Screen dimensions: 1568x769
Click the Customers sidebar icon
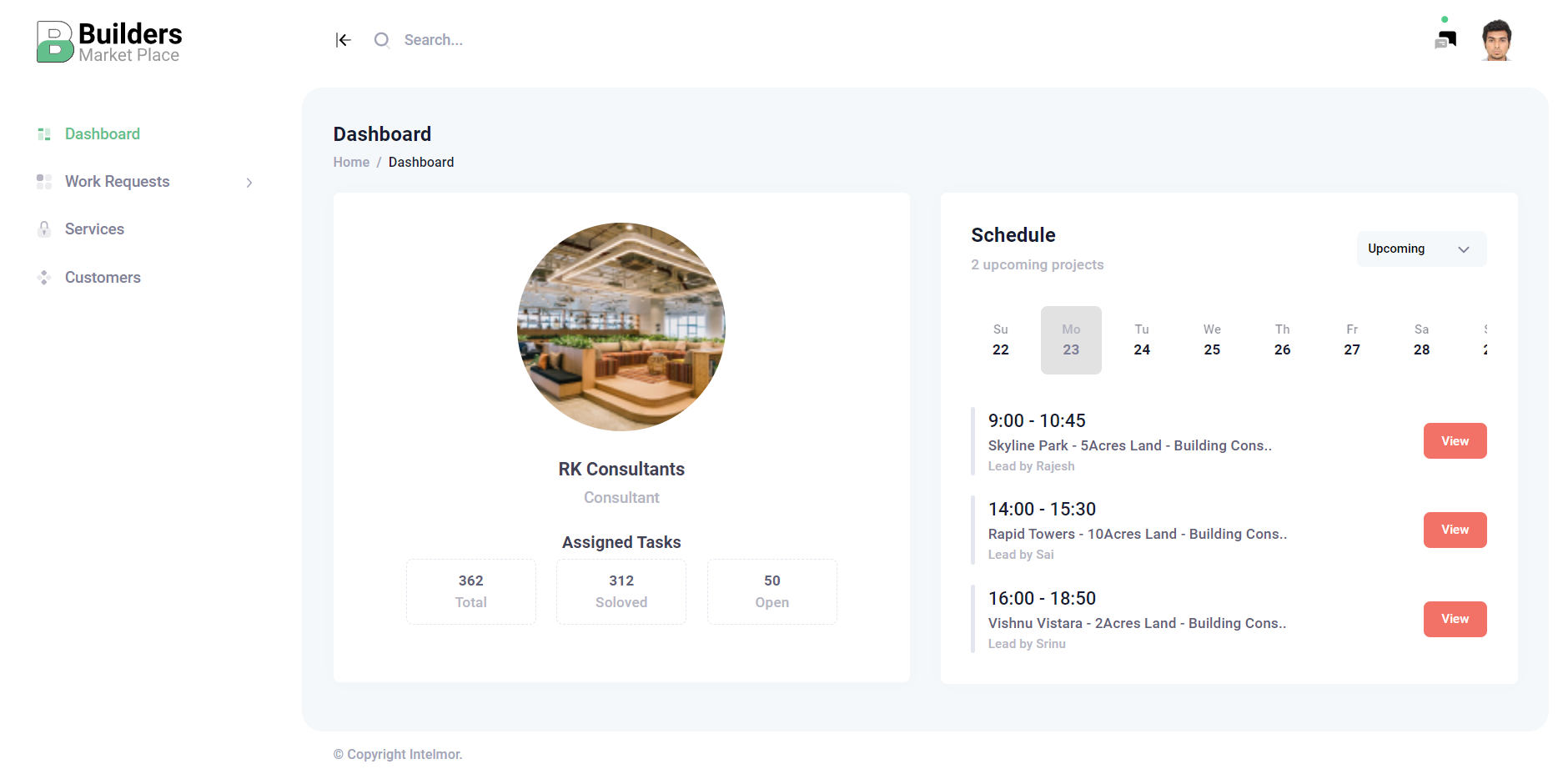pos(44,278)
